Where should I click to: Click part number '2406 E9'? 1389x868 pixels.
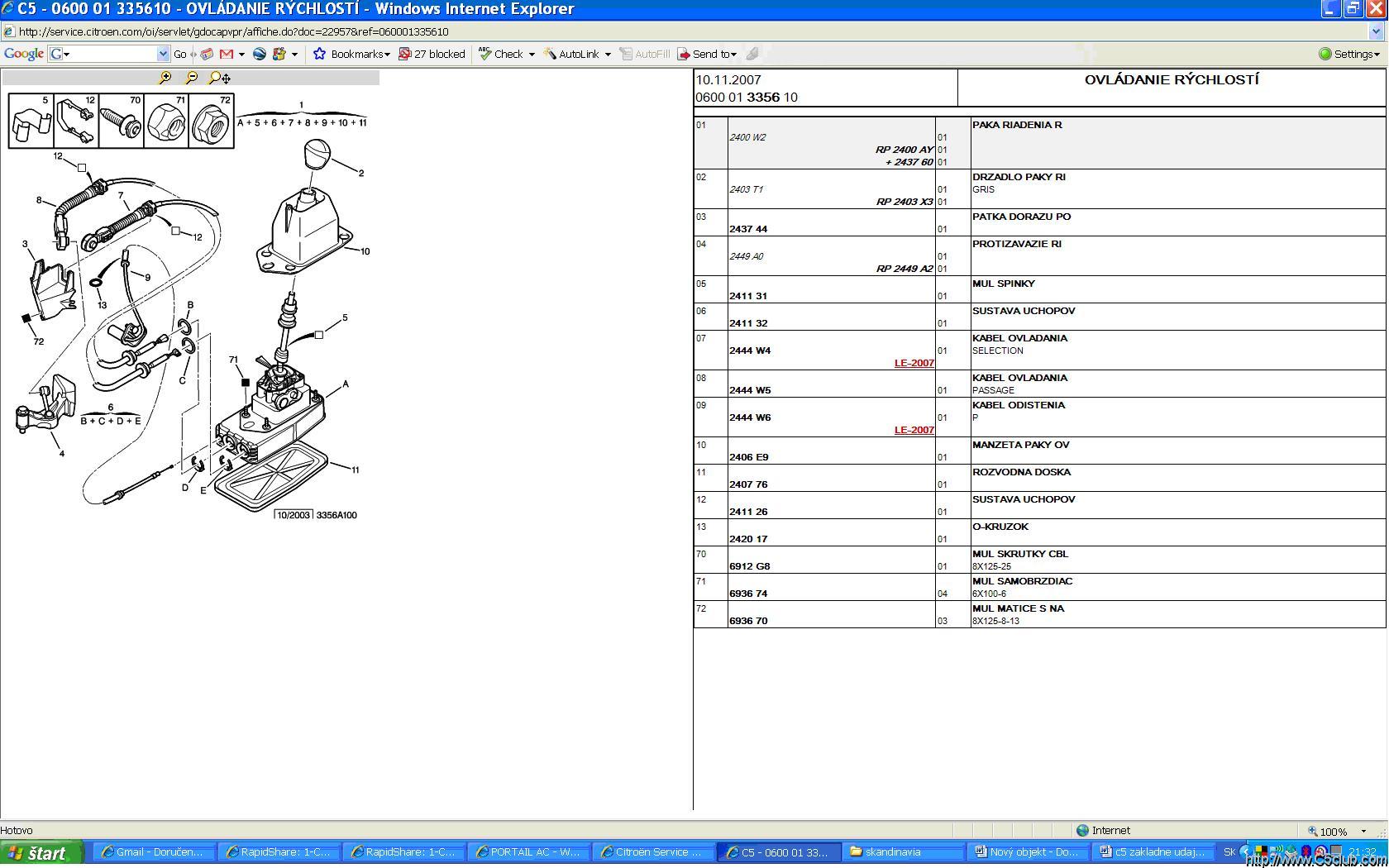pos(749,457)
